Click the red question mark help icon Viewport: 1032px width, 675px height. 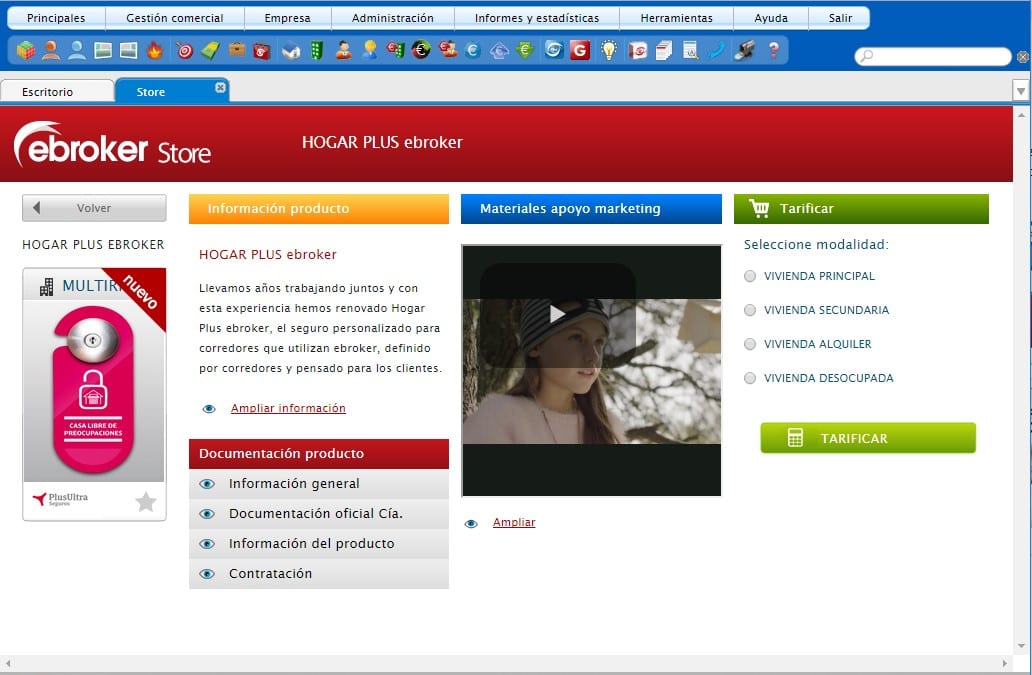774,51
